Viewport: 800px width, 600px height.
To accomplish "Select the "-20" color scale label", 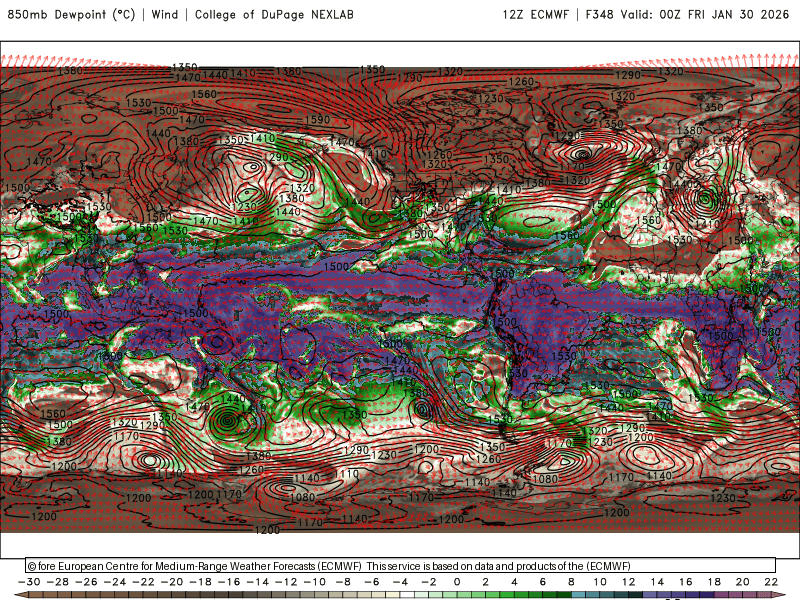I will [x=172, y=582].
